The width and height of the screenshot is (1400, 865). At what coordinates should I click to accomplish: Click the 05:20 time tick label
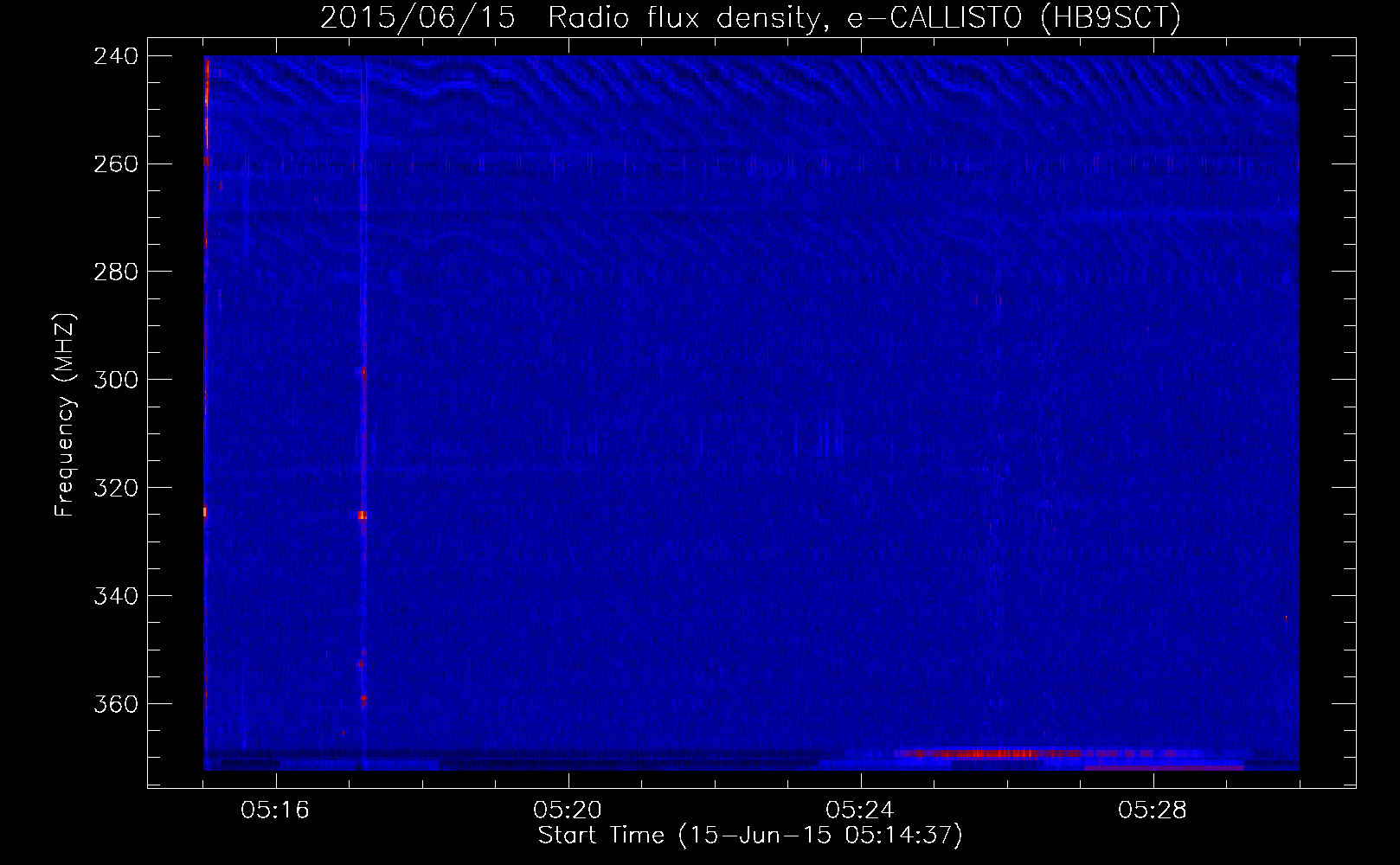click(x=568, y=811)
